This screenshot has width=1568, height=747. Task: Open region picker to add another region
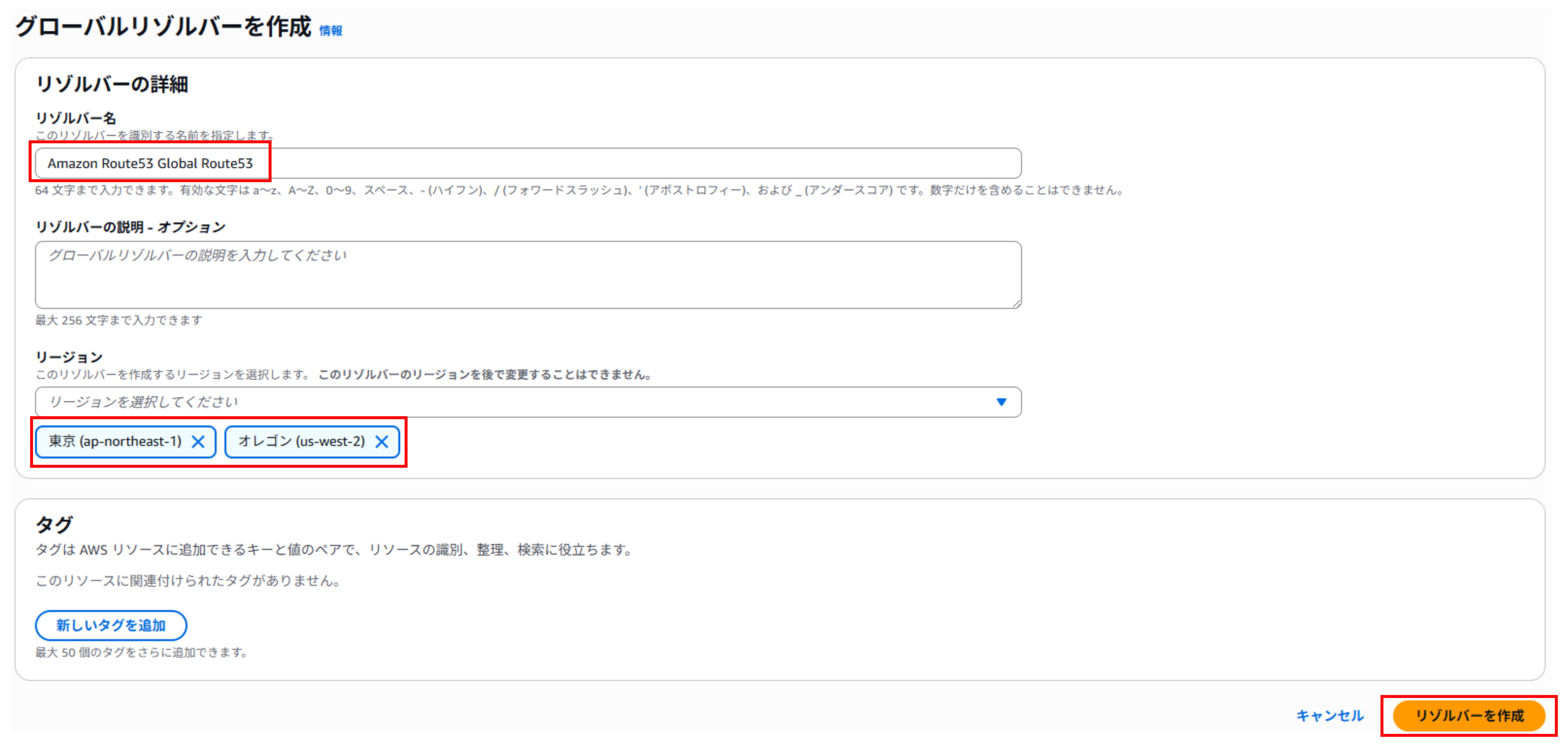[x=523, y=402]
